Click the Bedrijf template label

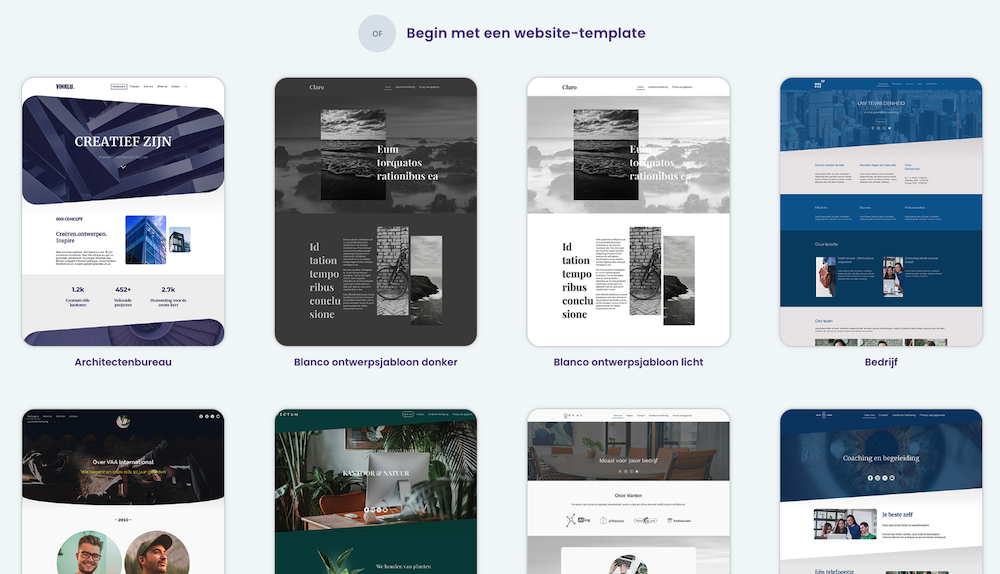(x=881, y=362)
